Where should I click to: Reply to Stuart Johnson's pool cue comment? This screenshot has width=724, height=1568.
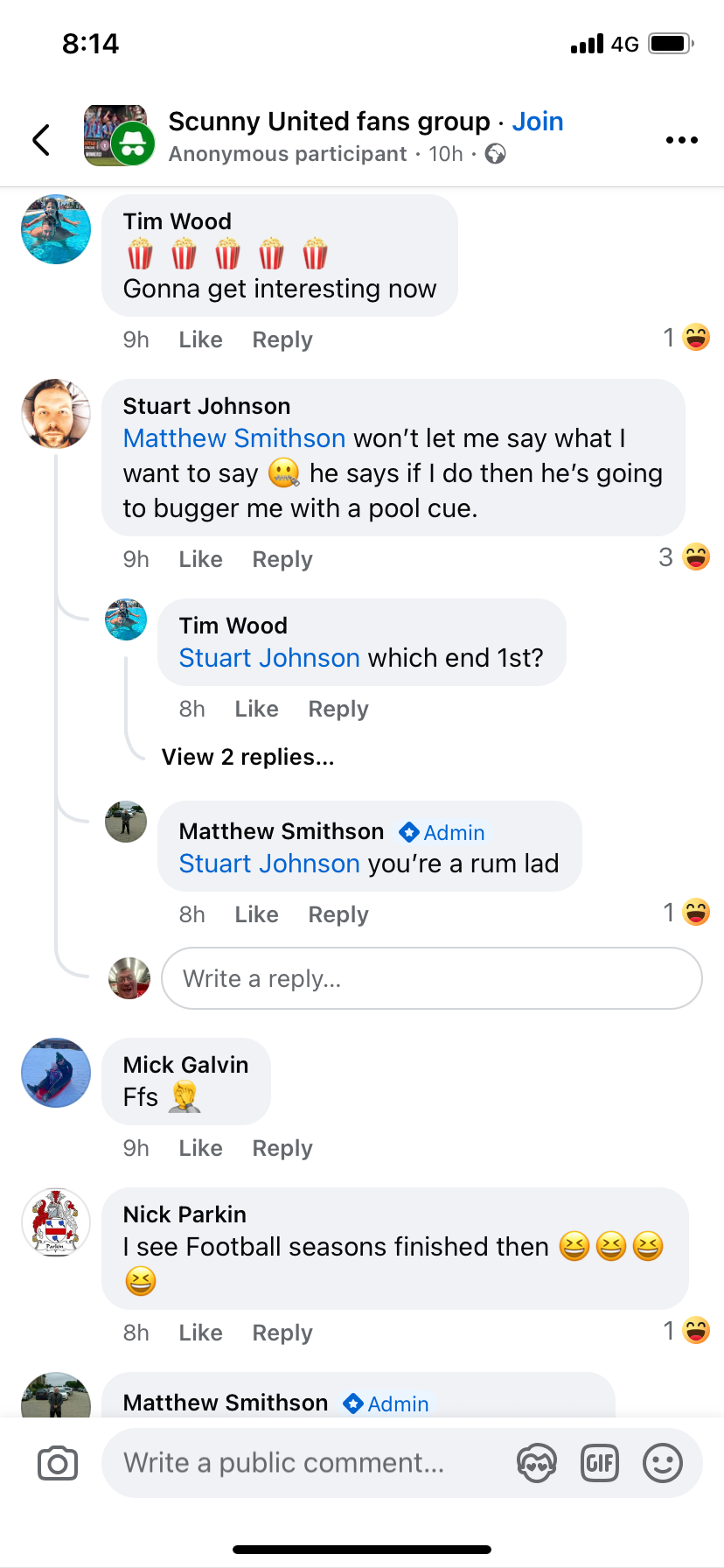click(282, 559)
